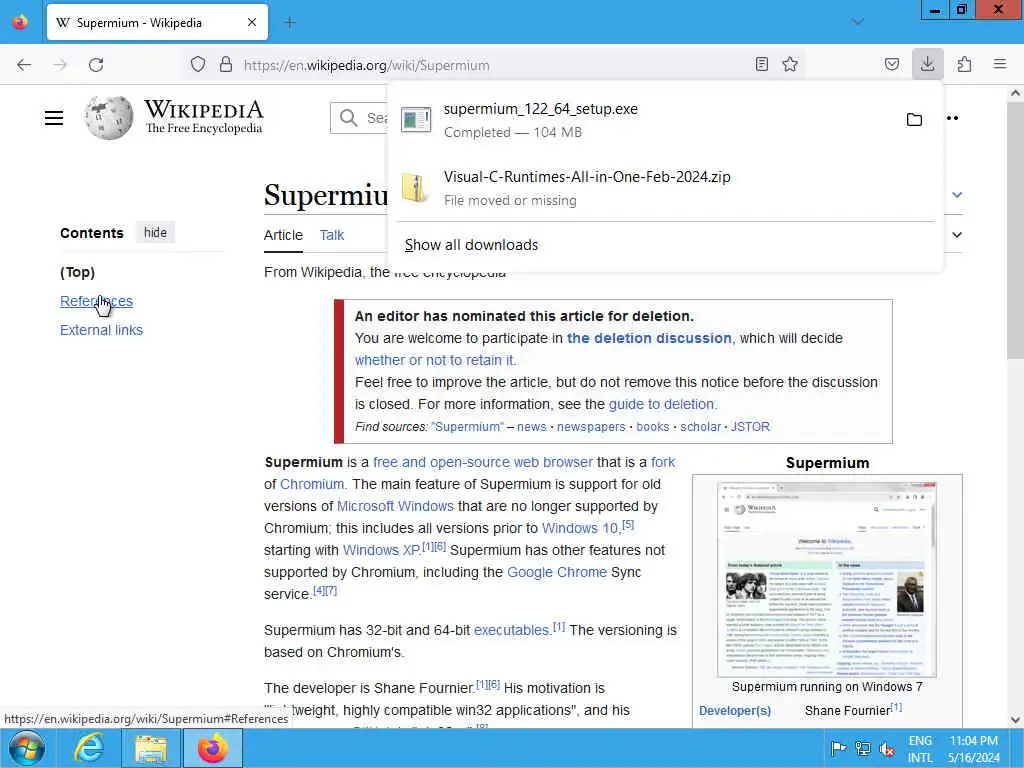The height and width of the screenshot is (768, 1024).
Task: Show supermium_122_64_setup.exe in folder
Action: tap(914, 120)
